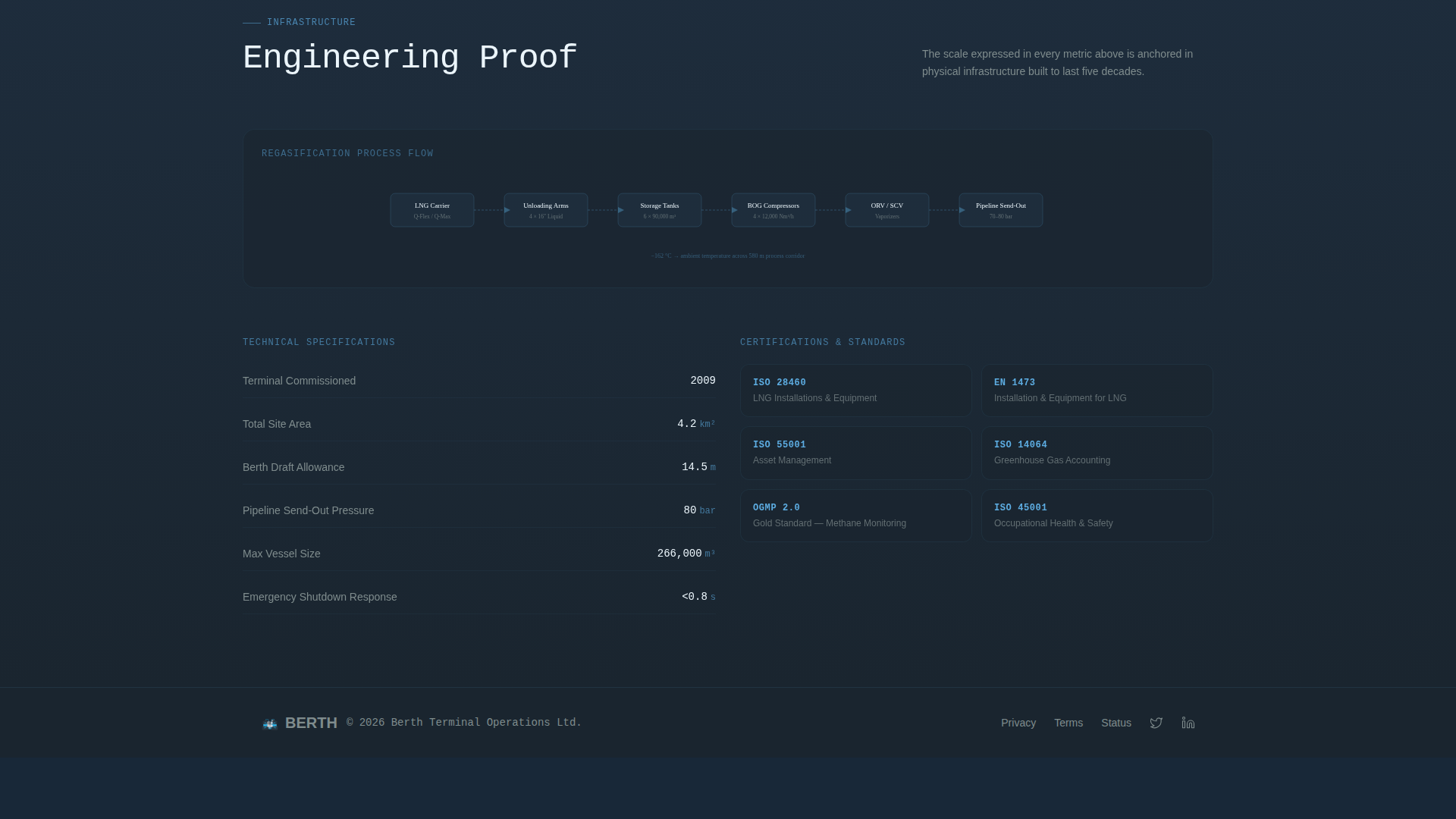1456x819 pixels.
Task: Click the Total Site Area label
Action: click(x=277, y=424)
